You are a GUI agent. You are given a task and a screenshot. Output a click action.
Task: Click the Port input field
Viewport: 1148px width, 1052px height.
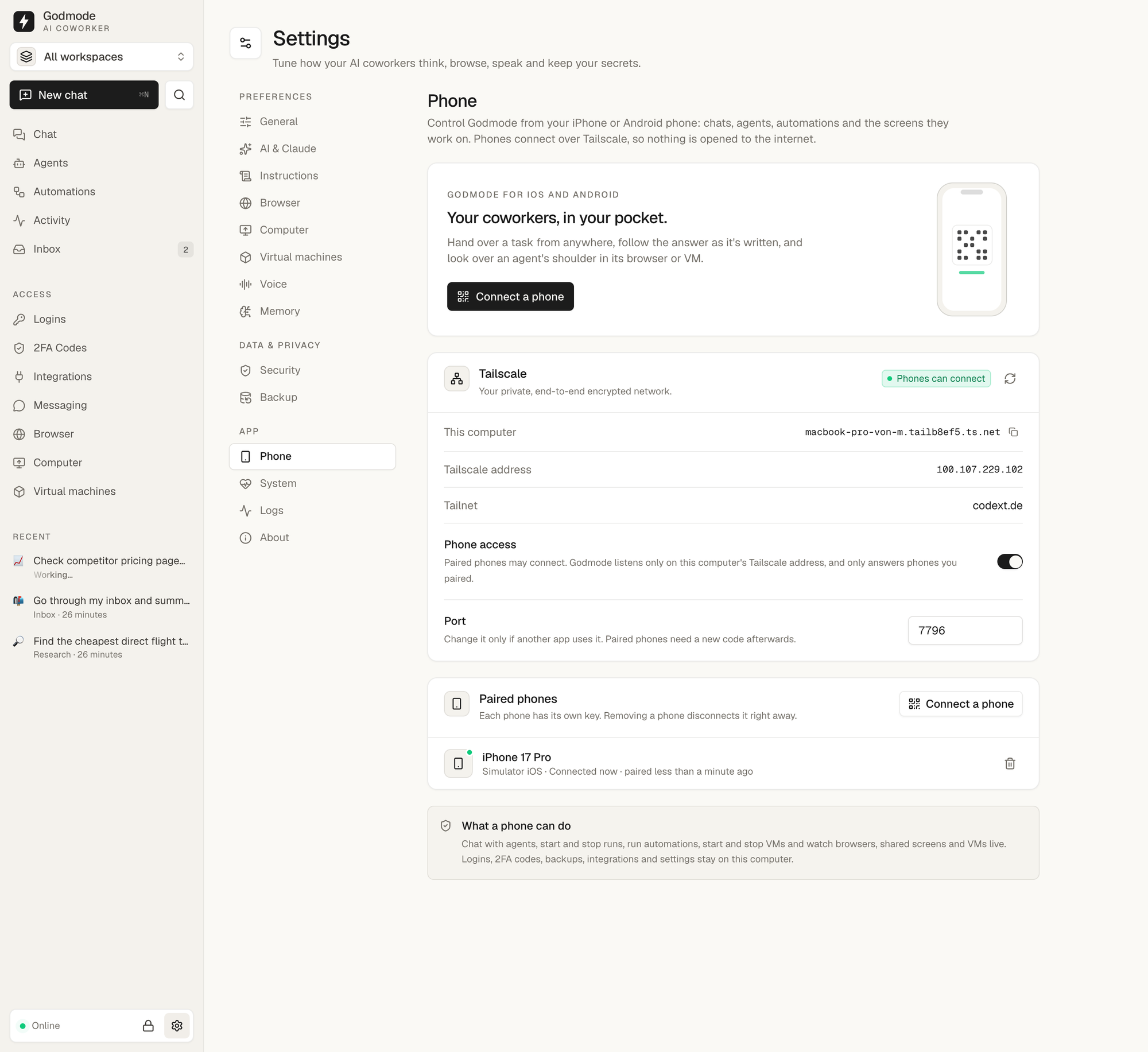[965, 630]
